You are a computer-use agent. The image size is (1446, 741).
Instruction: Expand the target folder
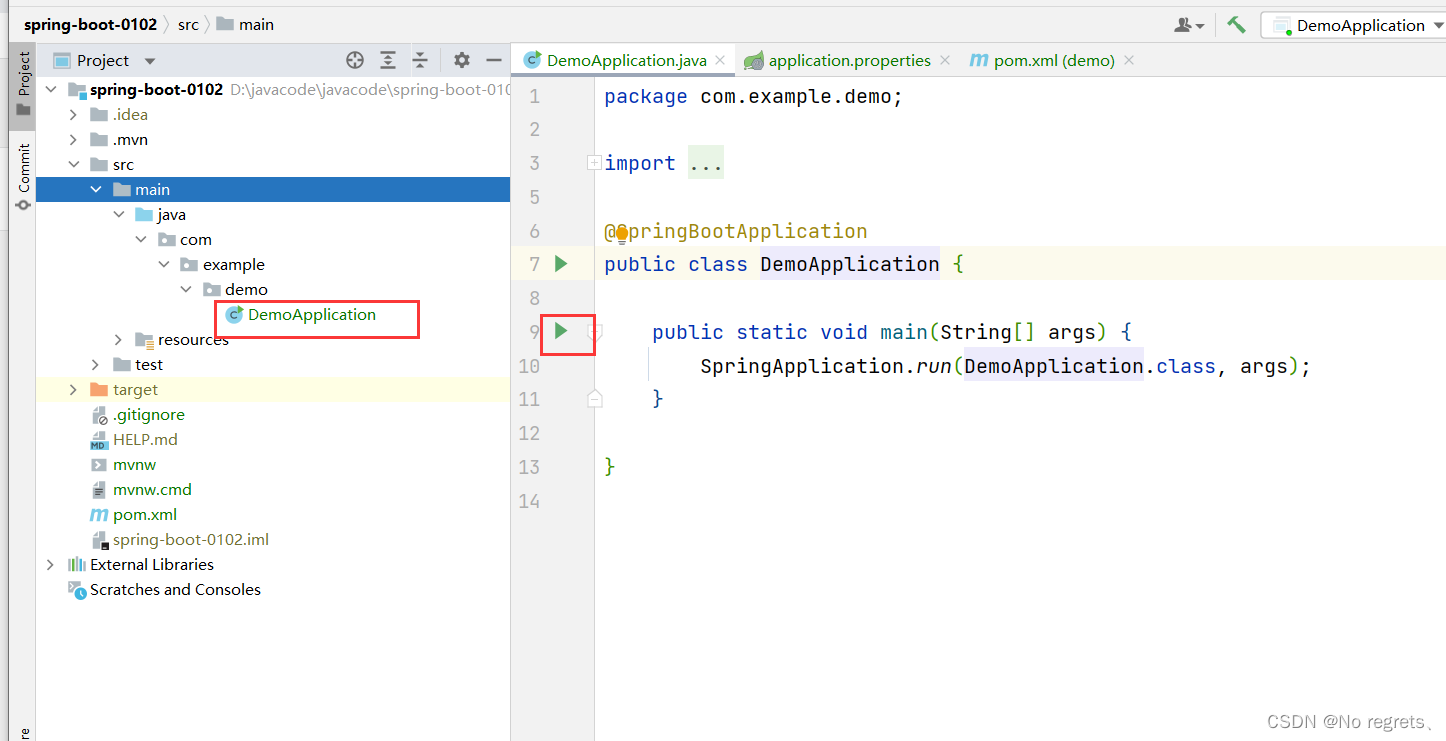coord(73,390)
